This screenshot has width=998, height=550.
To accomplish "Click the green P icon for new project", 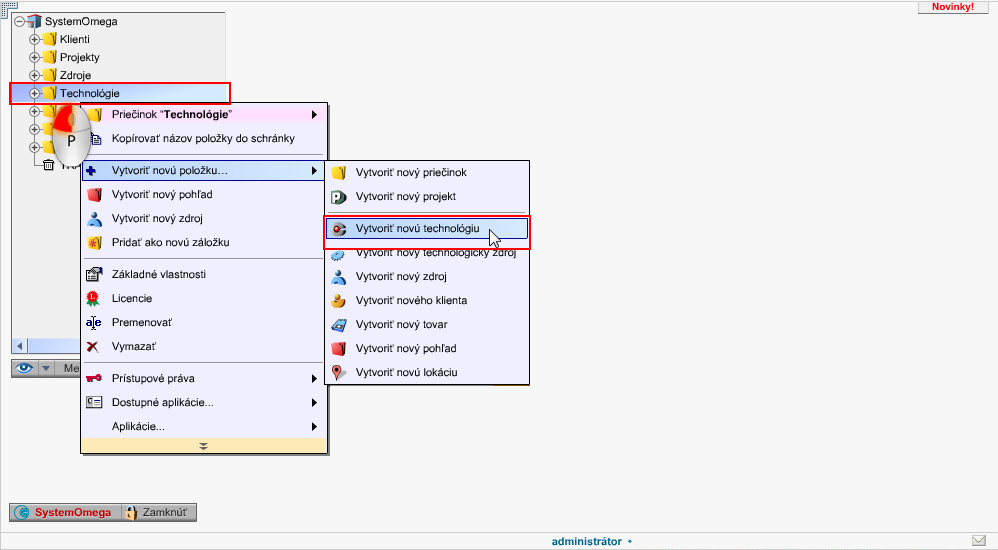I will point(339,196).
